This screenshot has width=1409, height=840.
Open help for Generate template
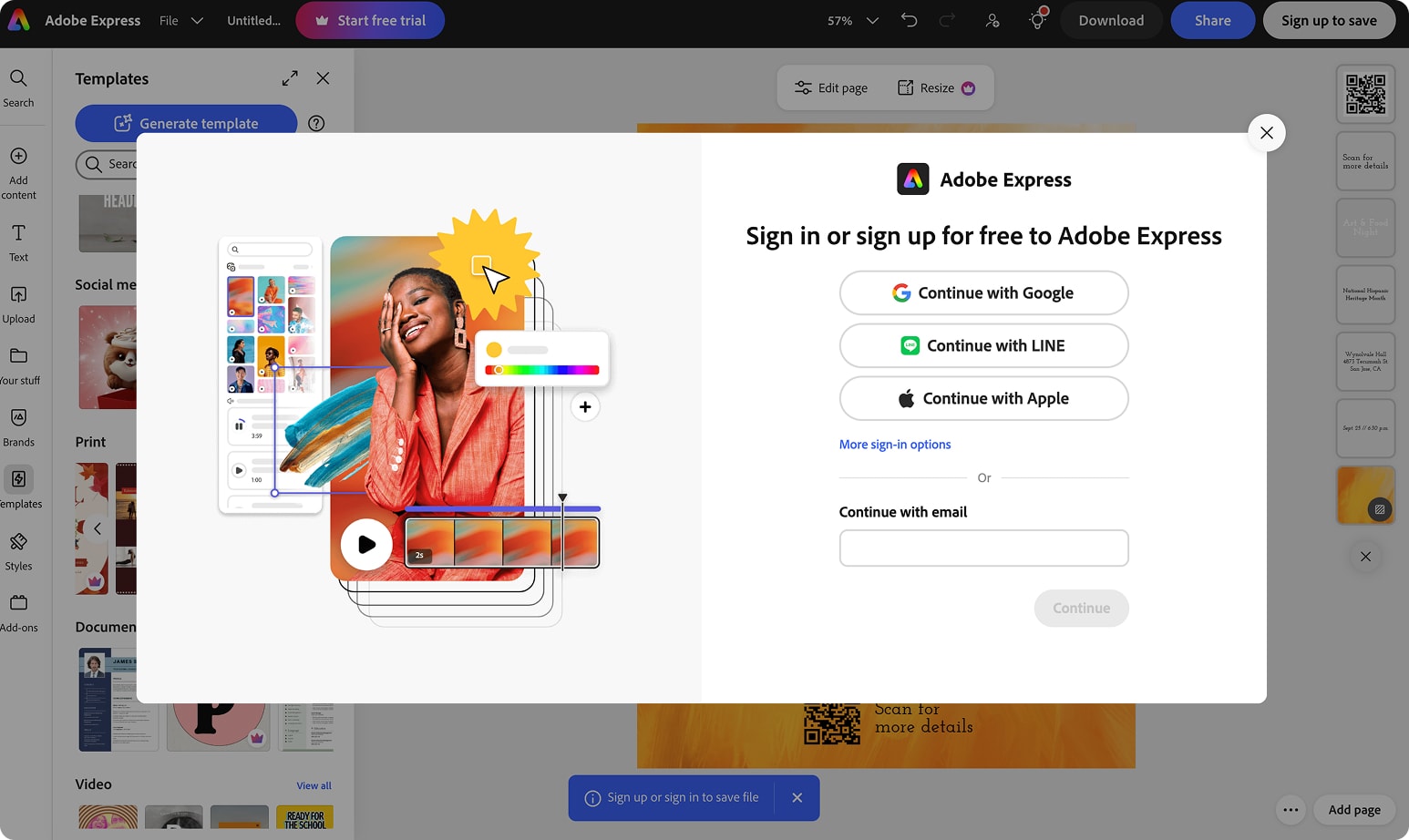(316, 123)
